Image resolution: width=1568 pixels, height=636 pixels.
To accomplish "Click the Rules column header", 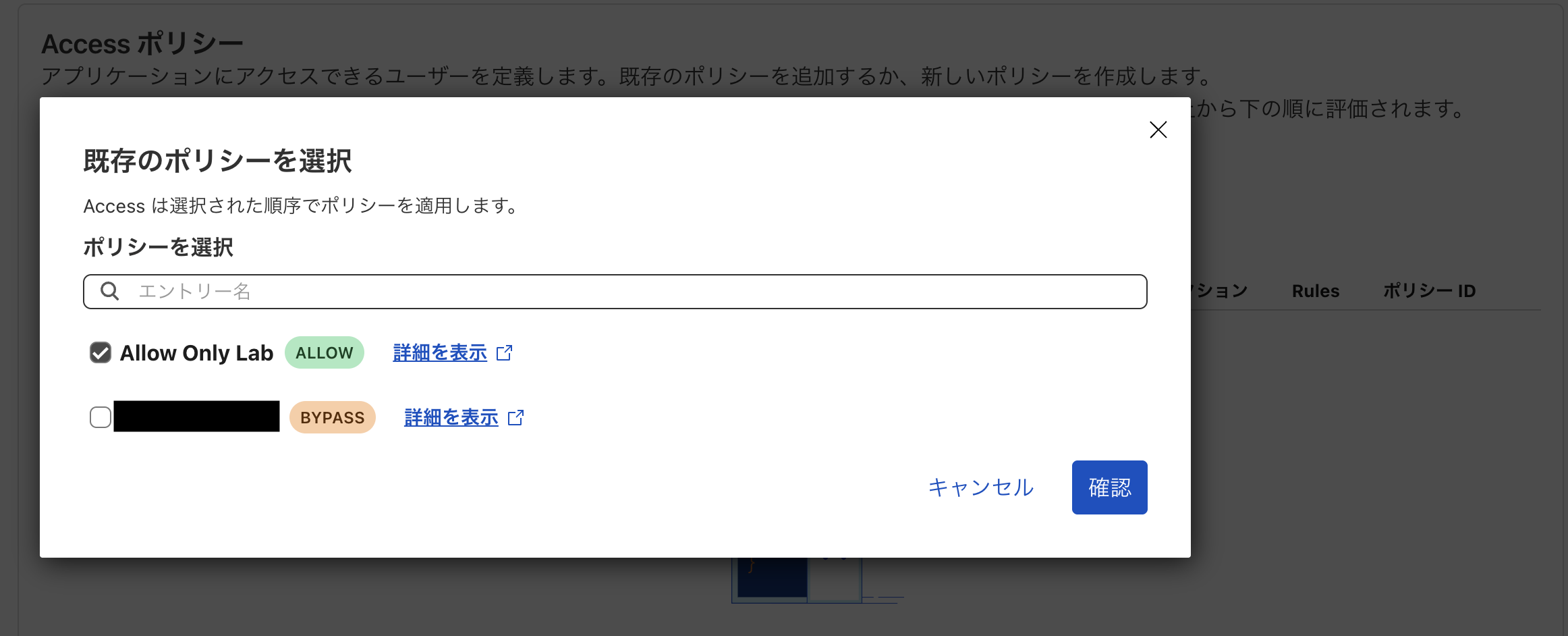I will (x=1315, y=291).
